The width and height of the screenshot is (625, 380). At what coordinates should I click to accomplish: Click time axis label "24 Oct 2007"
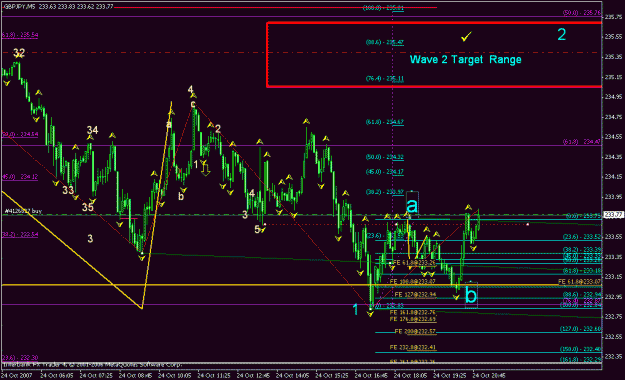click(17, 376)
